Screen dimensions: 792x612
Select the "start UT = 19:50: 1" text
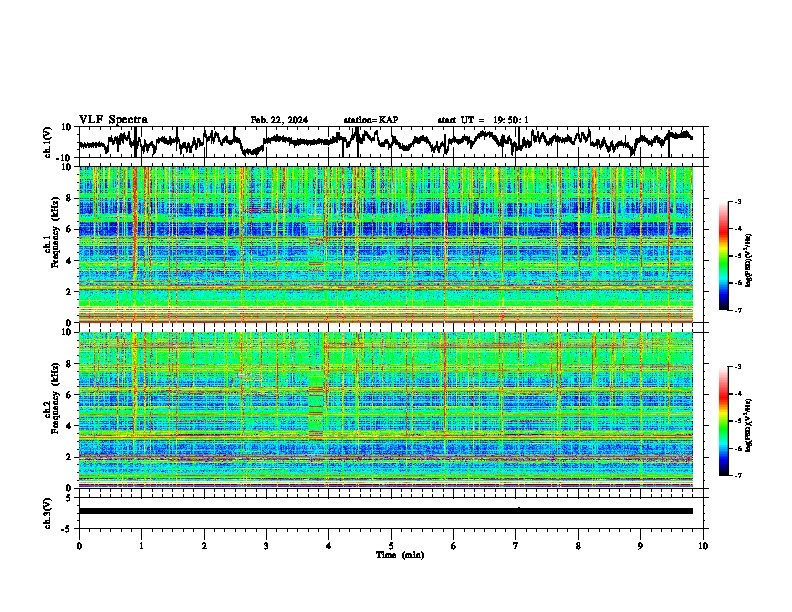point(483,120)
